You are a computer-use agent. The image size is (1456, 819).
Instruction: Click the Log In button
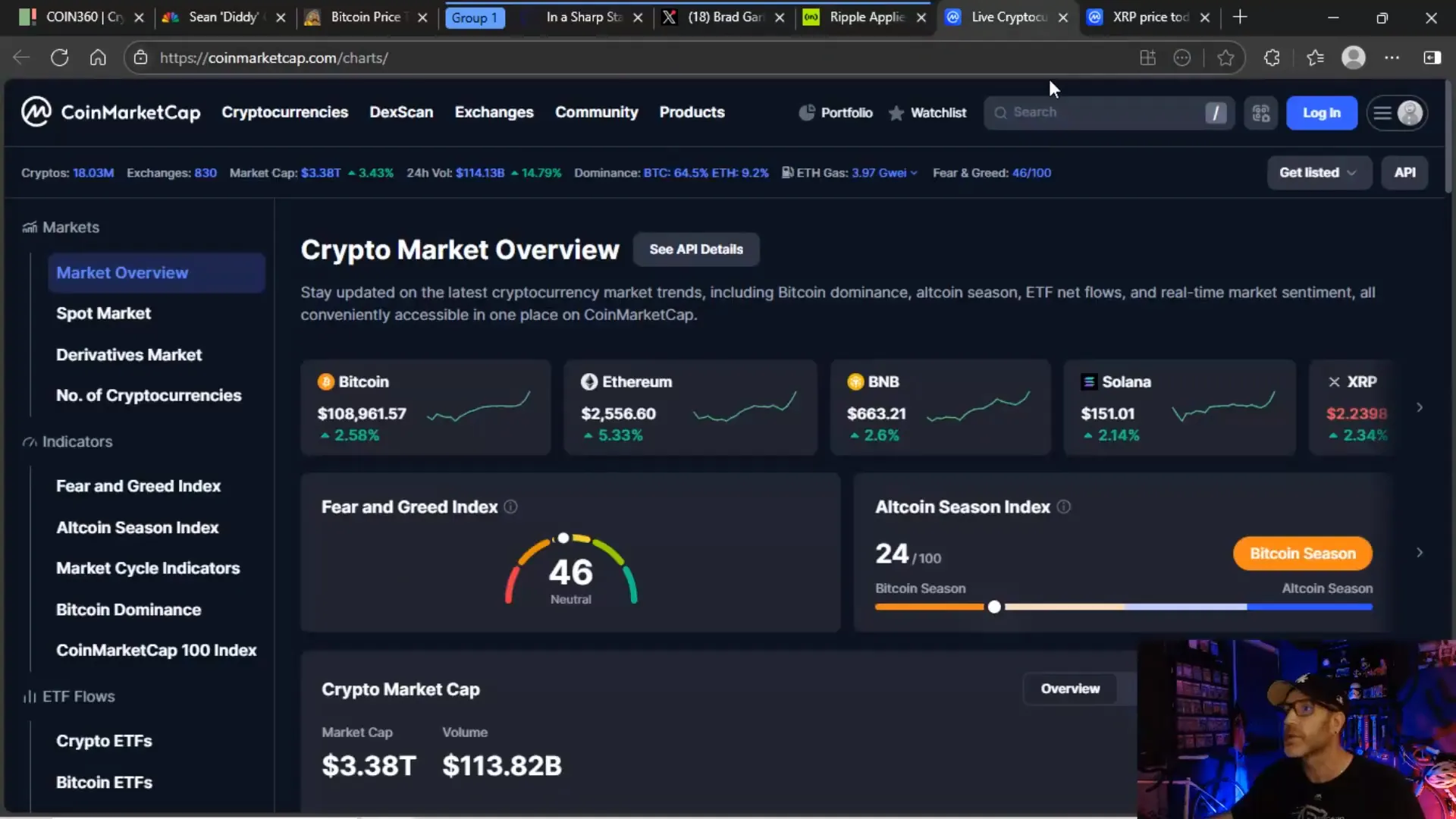point(1321,113)
